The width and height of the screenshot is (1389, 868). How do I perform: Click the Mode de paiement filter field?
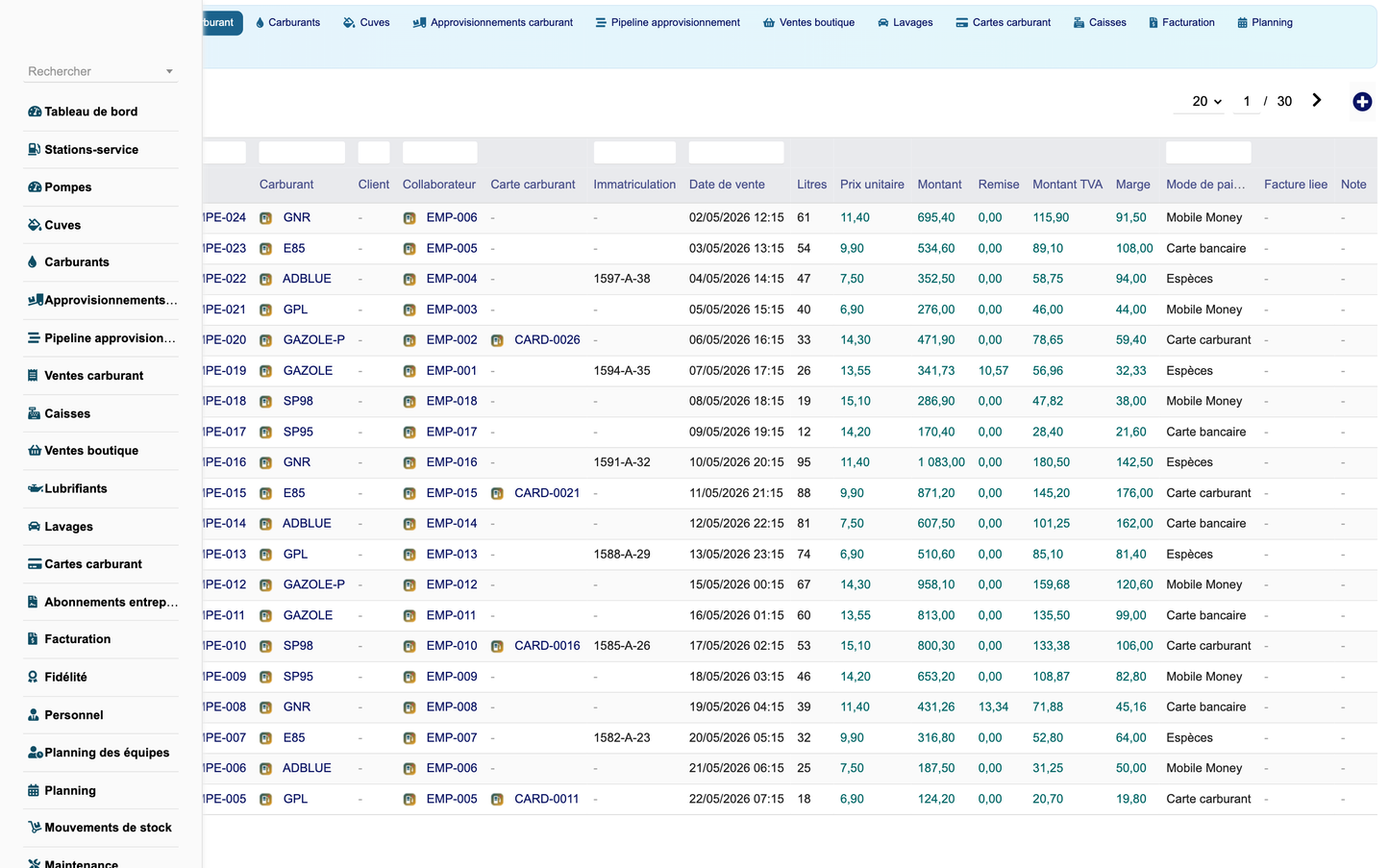[x=1208, y=152]
